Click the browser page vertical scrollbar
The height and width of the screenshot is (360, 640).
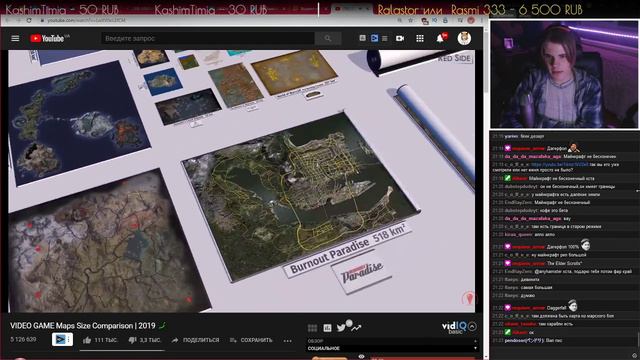(486, 61)
